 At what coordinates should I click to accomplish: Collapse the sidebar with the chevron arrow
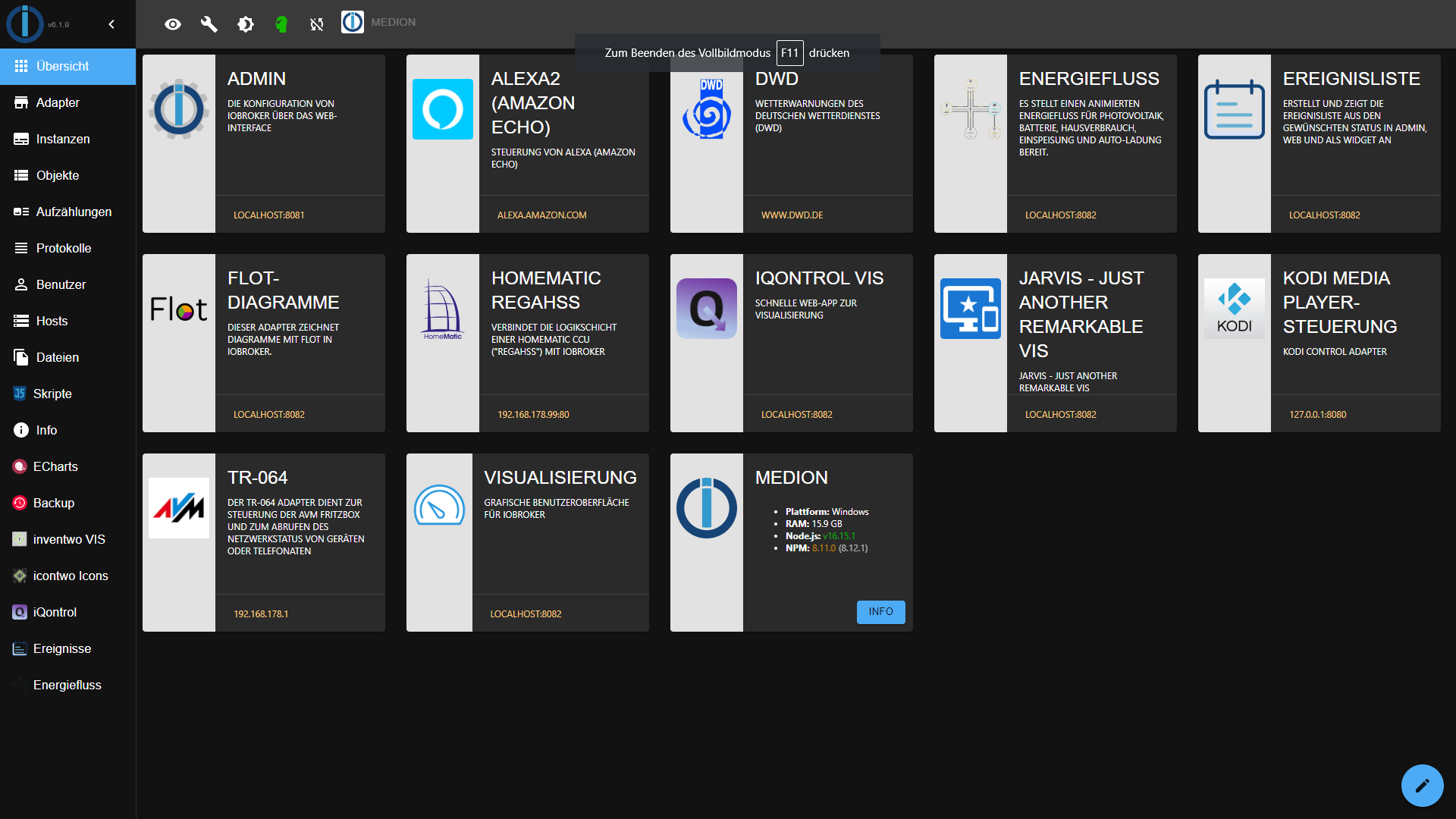coord(111,24)
